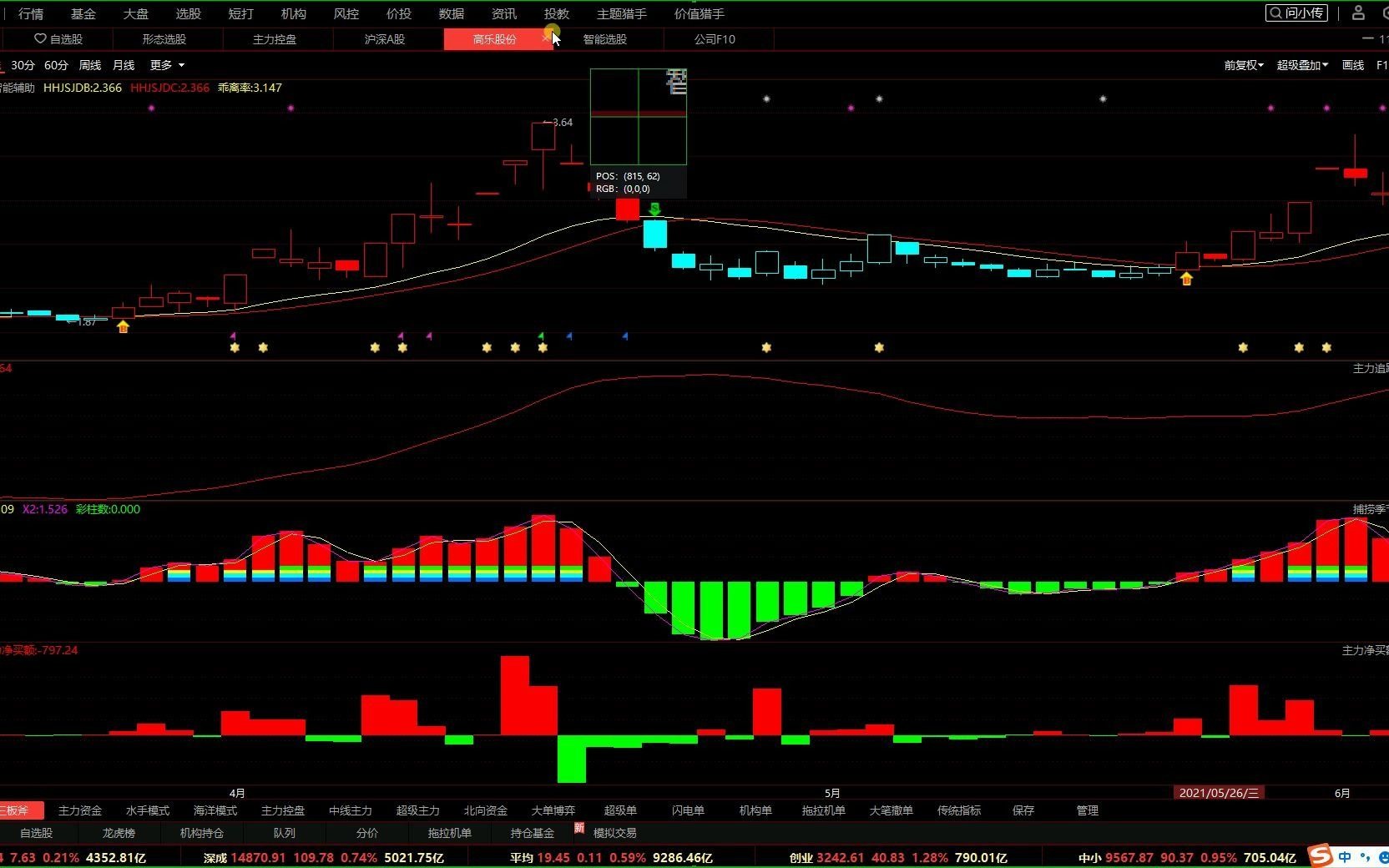Open the 超级叠加 dropdown
The width and height of the screenshot is (1389, 868).
tap(1302, 65)
